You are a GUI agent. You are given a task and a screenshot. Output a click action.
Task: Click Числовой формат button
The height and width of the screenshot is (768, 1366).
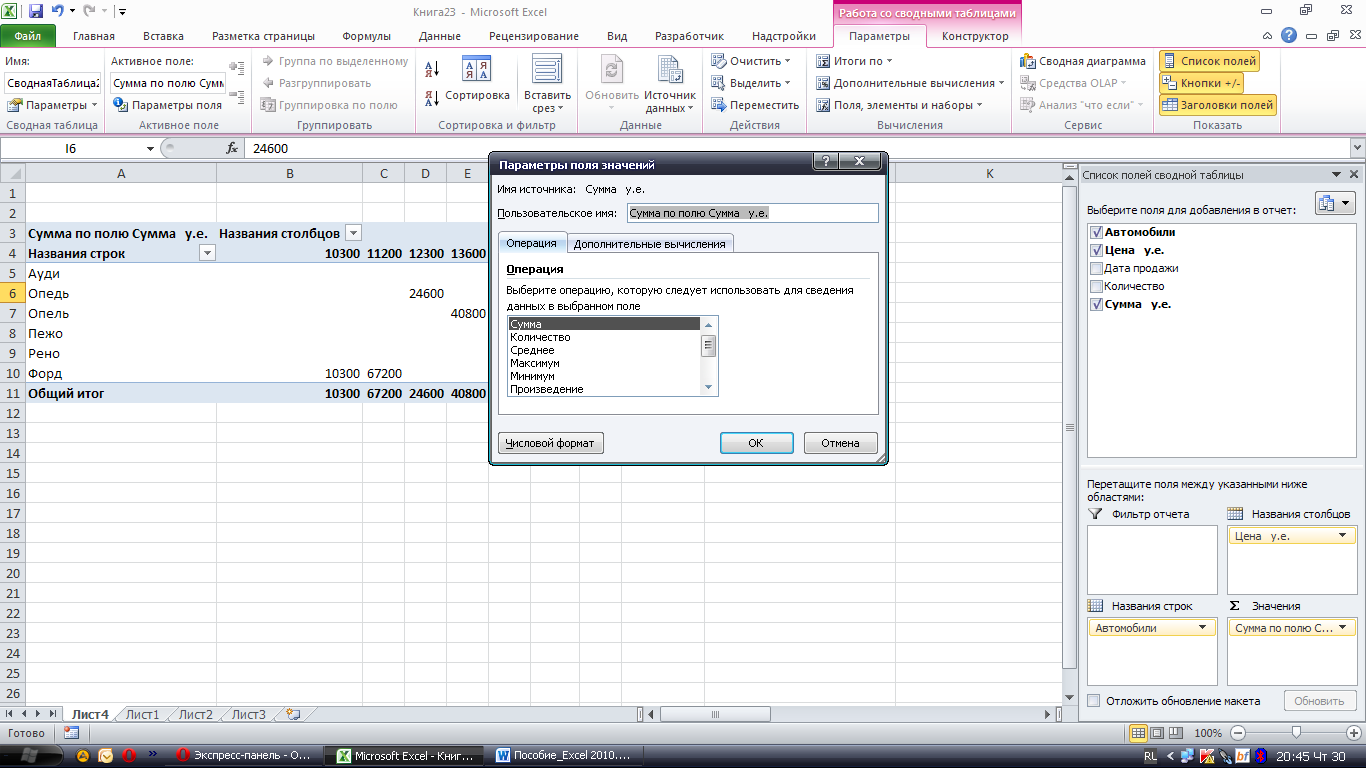pyautogui.click(x=550, y=443)
